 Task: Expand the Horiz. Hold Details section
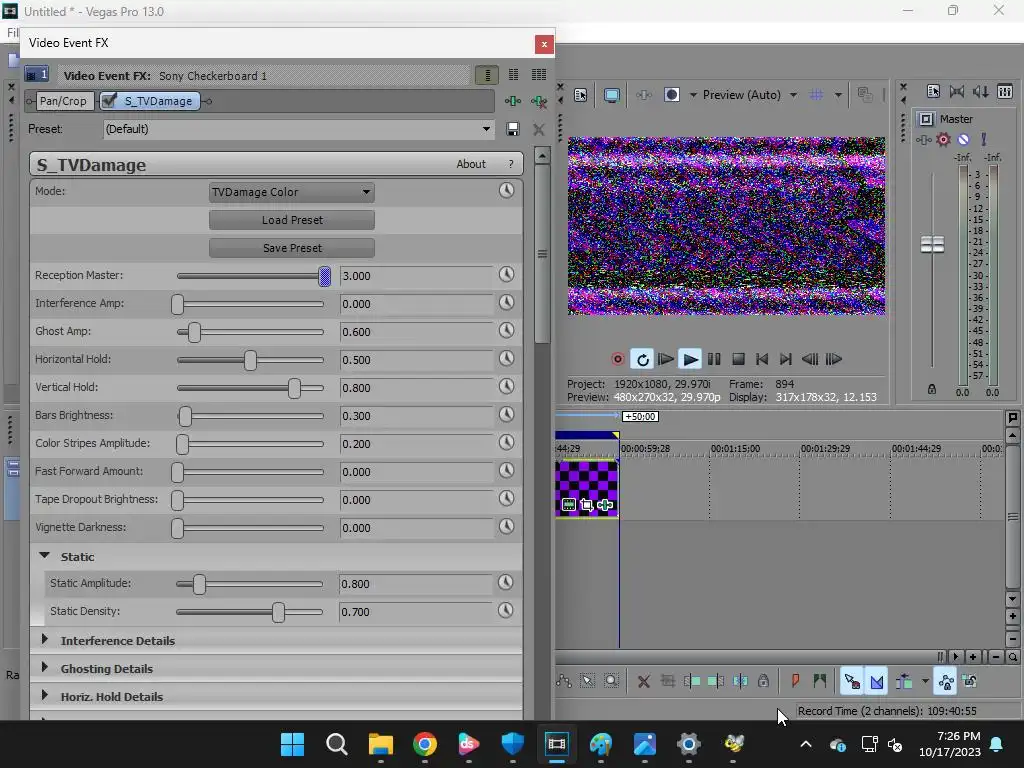click(x=44, y=696)
